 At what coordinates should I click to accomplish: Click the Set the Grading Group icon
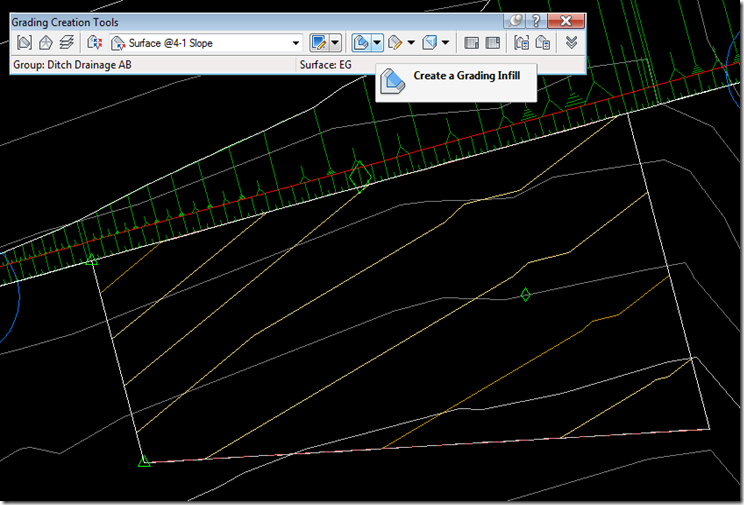click(x=26, y=43)
